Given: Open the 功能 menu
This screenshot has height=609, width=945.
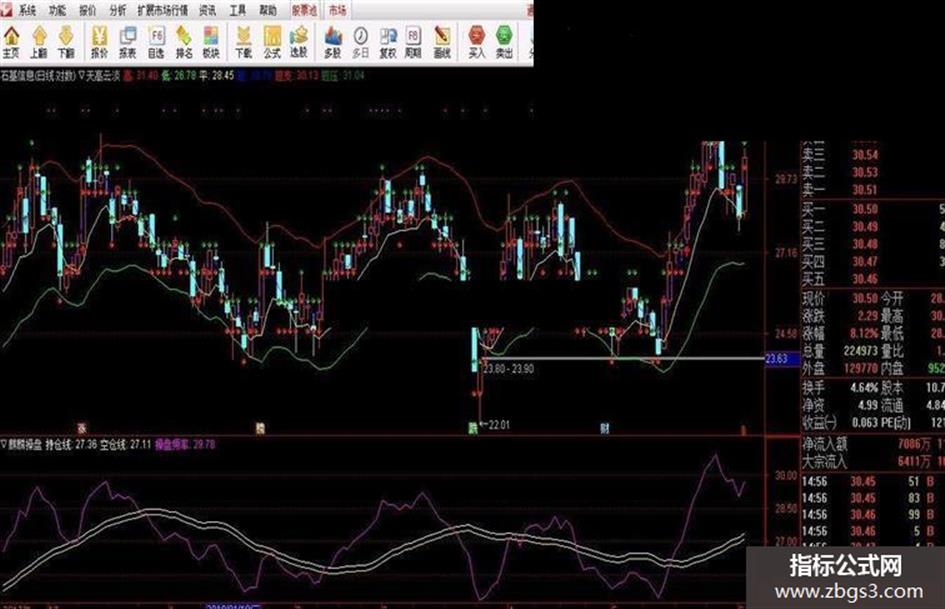Looking at the screenshot, I should point(57,10).
